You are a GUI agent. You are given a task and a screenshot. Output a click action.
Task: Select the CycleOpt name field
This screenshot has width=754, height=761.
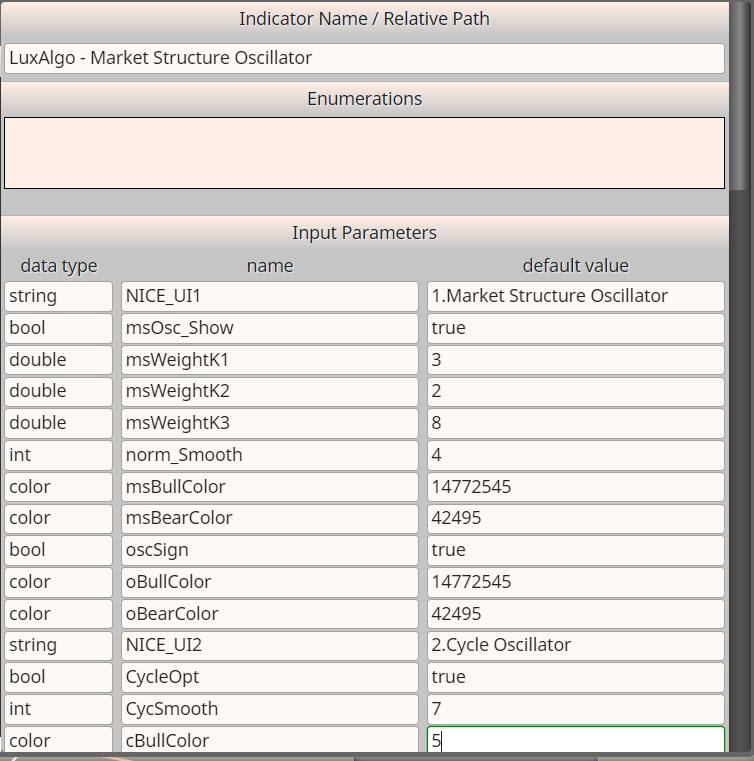point(270,677)
